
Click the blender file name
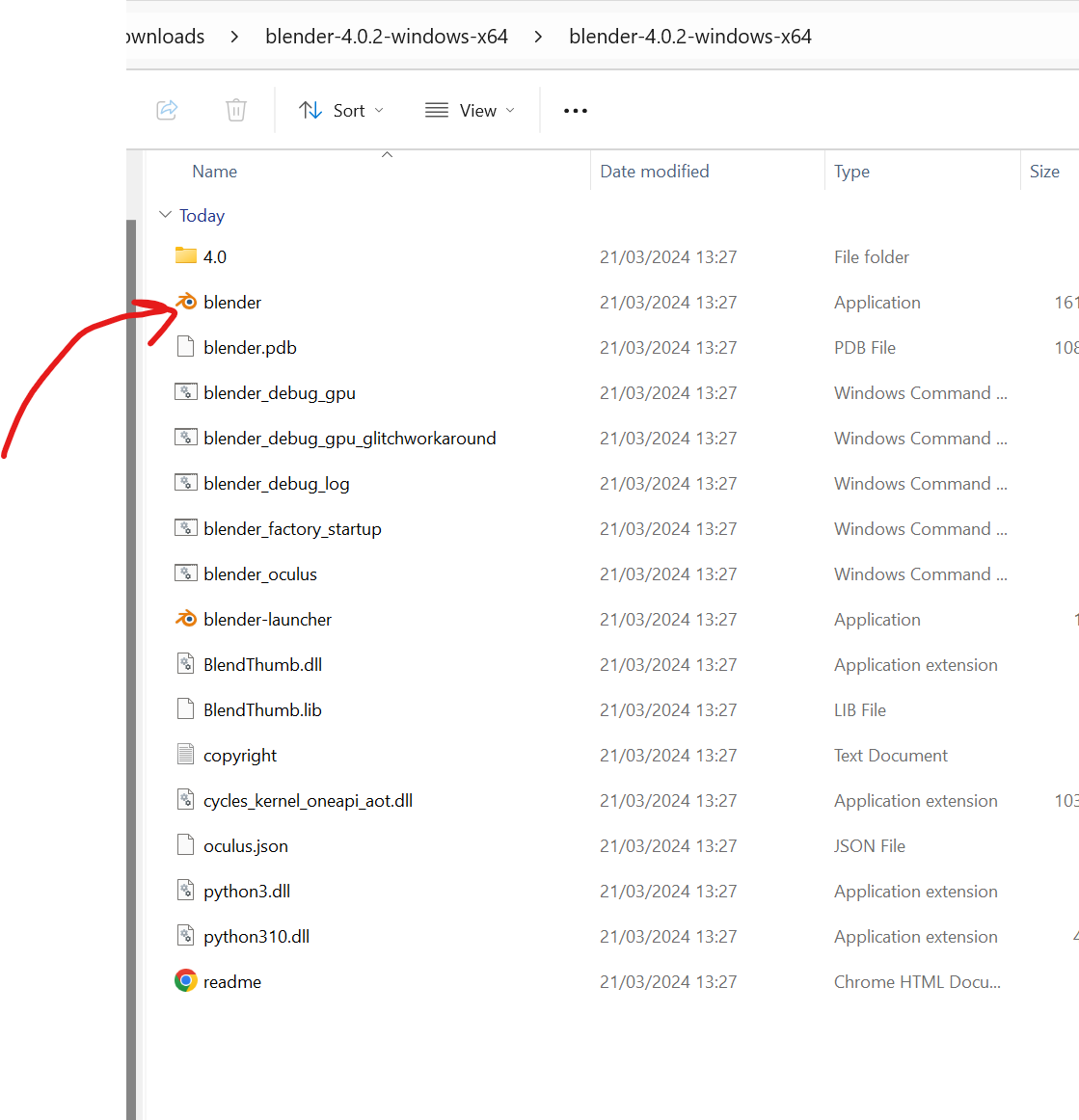232,302
